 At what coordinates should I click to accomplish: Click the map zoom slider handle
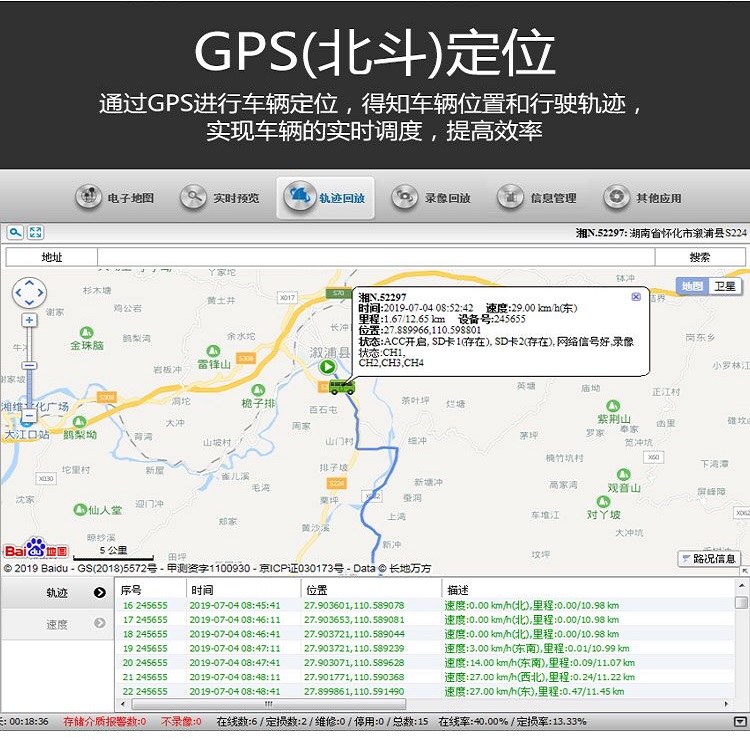coord(29,367)
